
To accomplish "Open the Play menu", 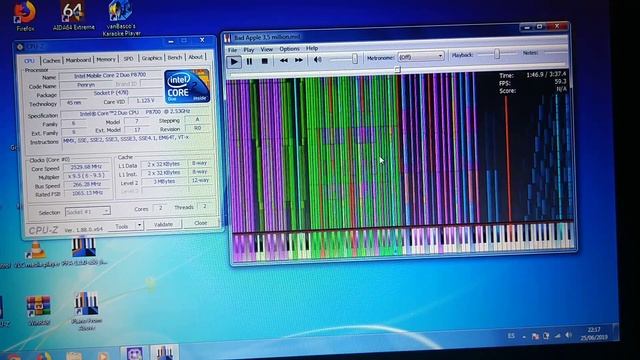I will (249, 50).
